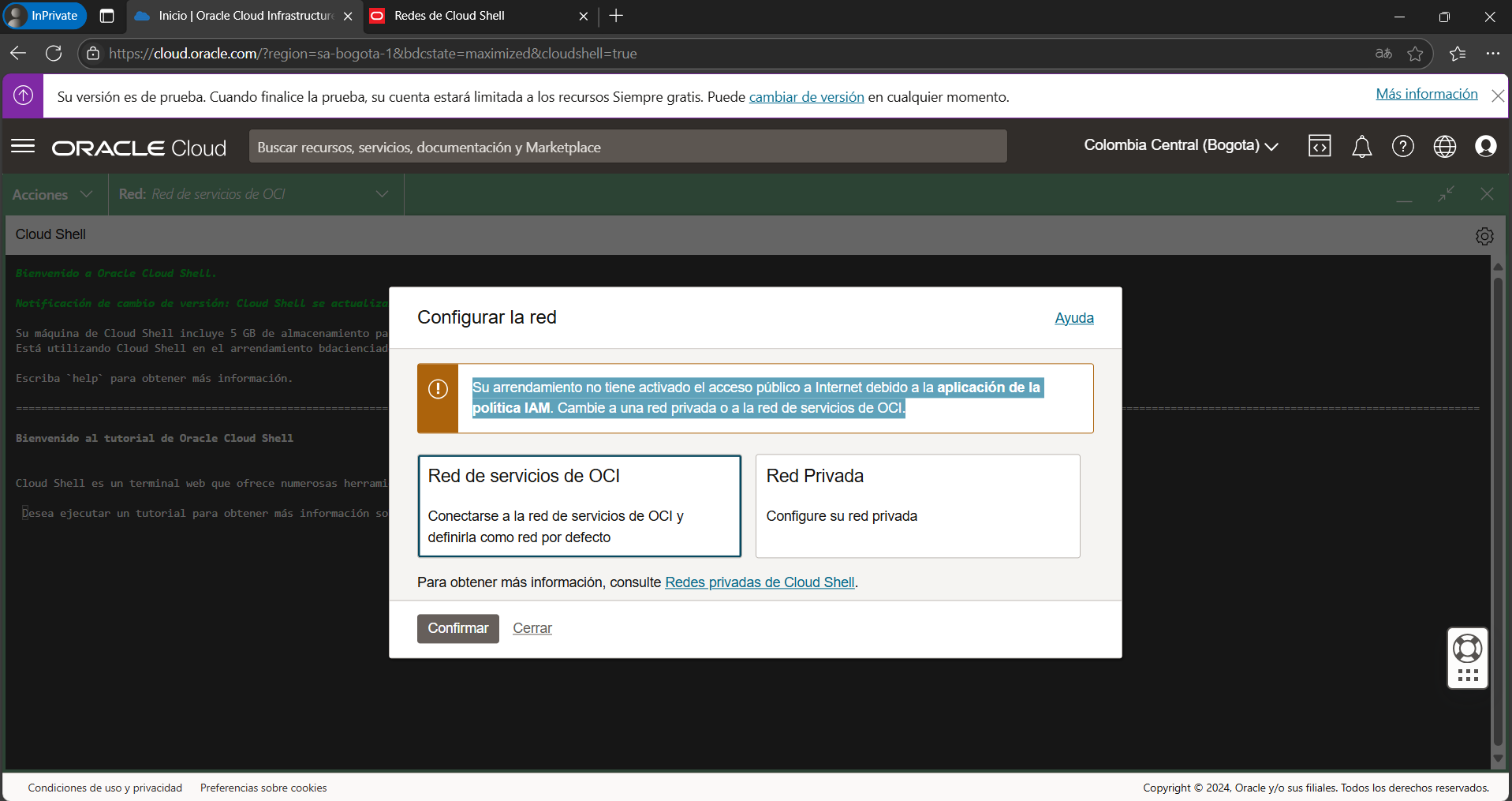The width and height of the screenshot is (1512, 801).
Task: Open the browser favorites list
Action: click(x=1458, y=54)
